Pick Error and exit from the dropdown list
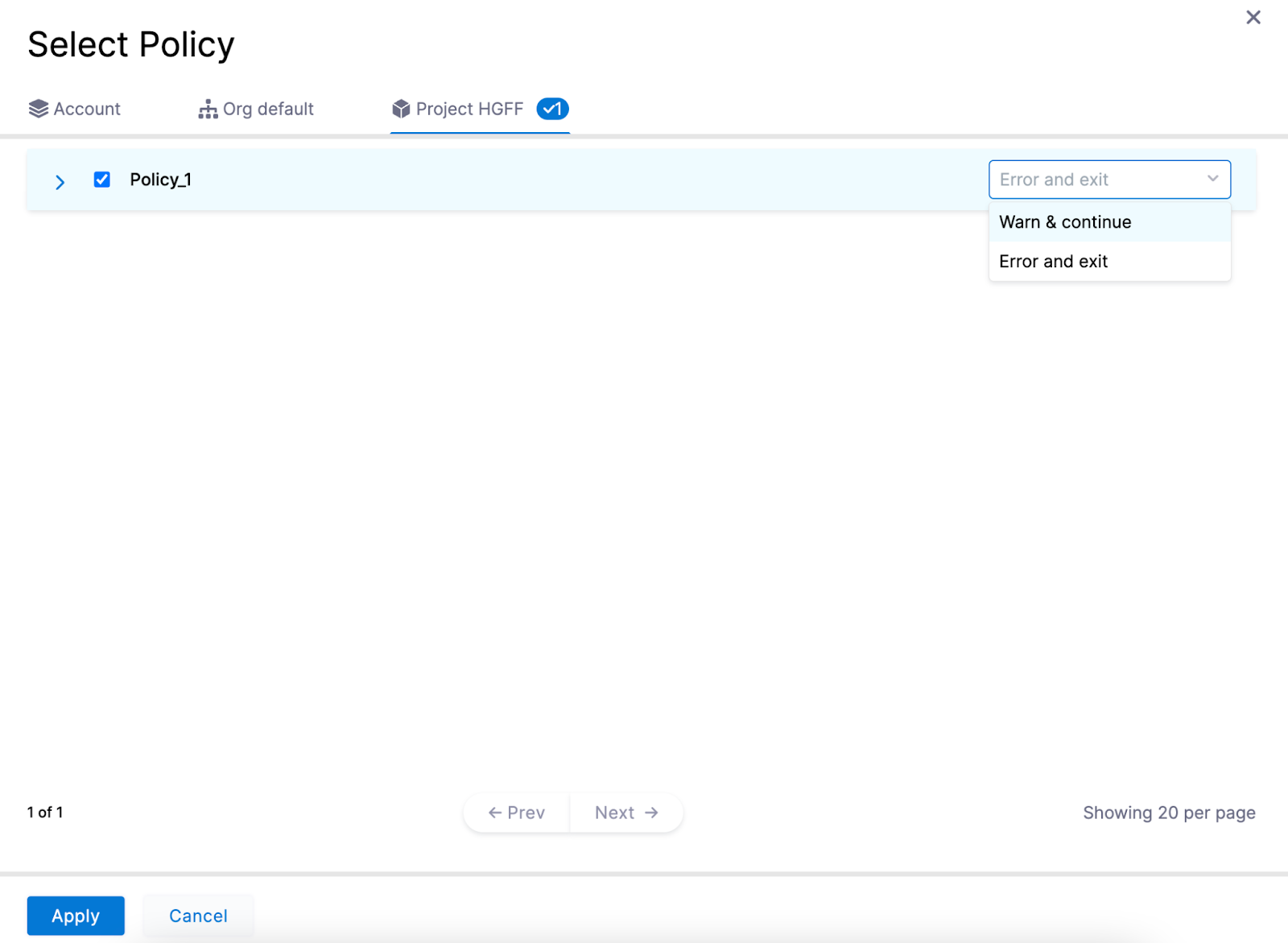The width and height of the screenshot is (1288, 943). tap(1053, 262)
